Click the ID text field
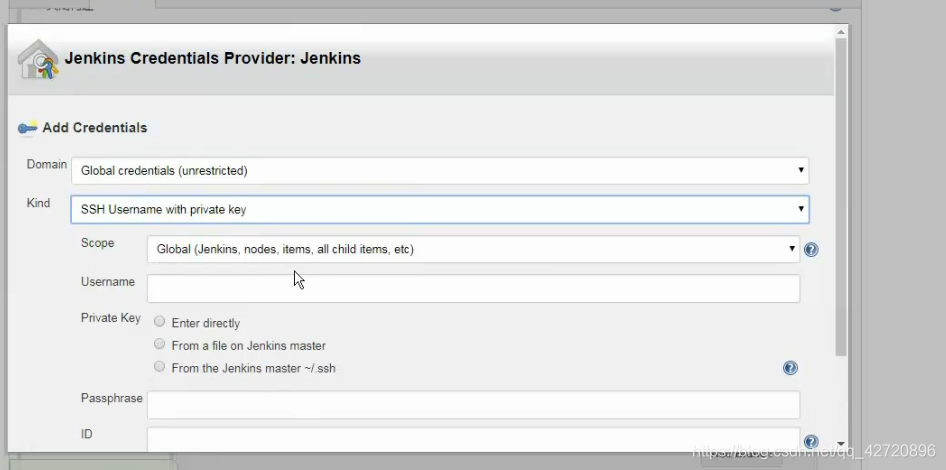 tap(474, 439)
